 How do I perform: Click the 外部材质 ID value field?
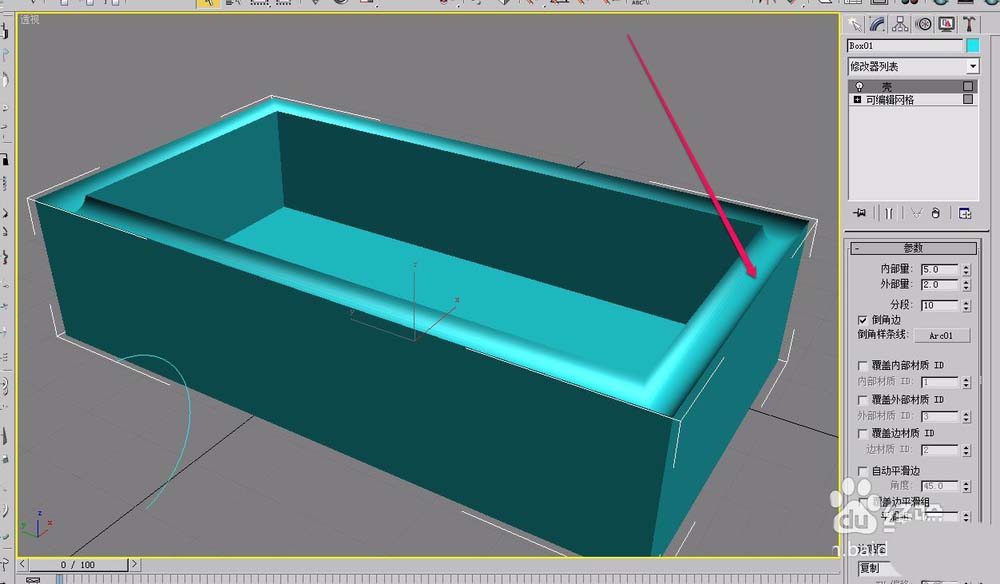(x=939, y=416)
